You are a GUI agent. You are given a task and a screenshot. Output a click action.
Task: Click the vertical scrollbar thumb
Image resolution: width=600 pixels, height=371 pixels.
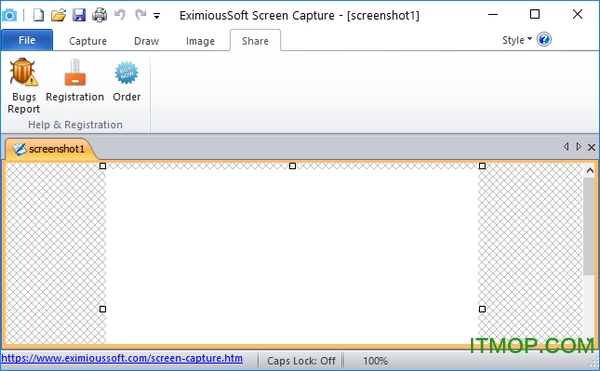[x=589, y=226]
